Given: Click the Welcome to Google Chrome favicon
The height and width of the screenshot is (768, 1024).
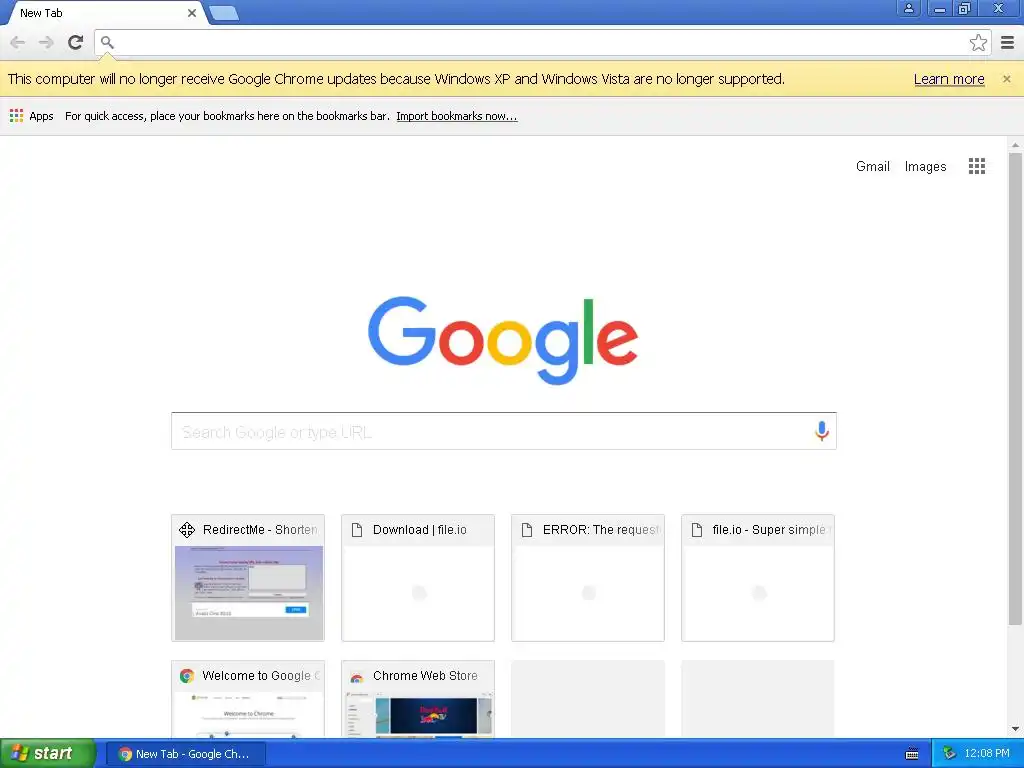Looking at the screenshot, I should (187, 676).
